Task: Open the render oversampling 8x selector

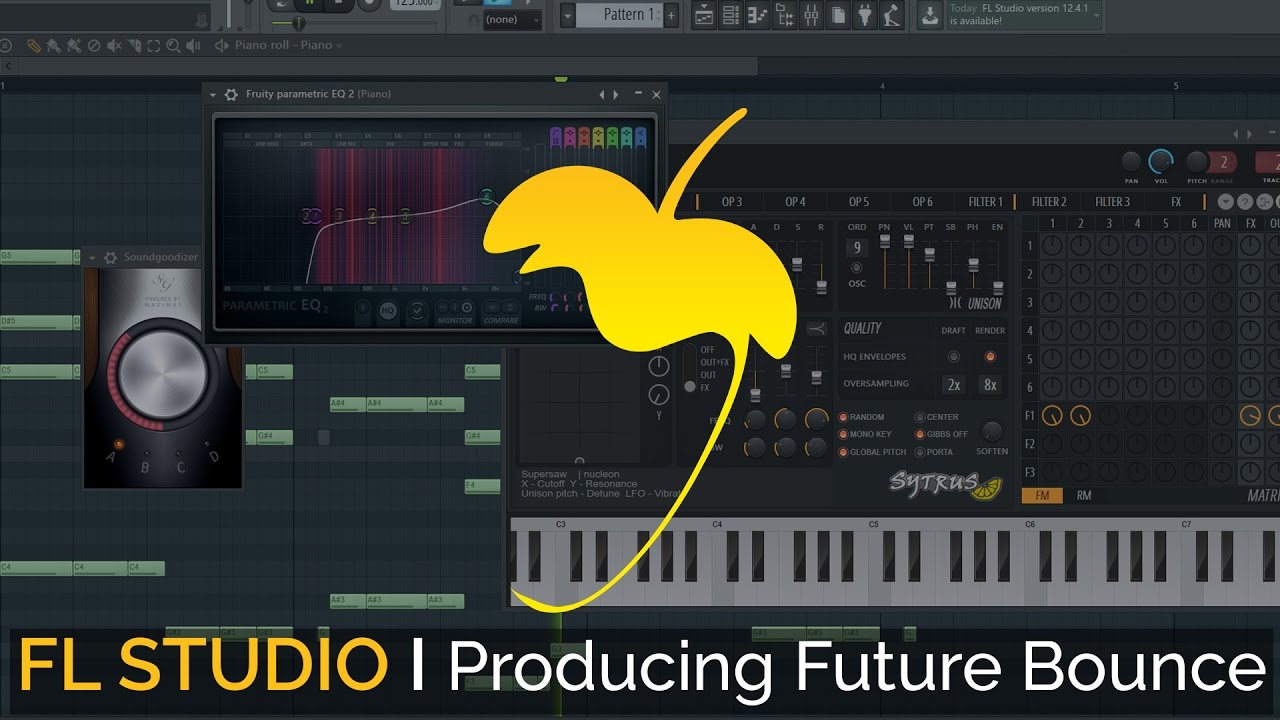Action: 990,384
